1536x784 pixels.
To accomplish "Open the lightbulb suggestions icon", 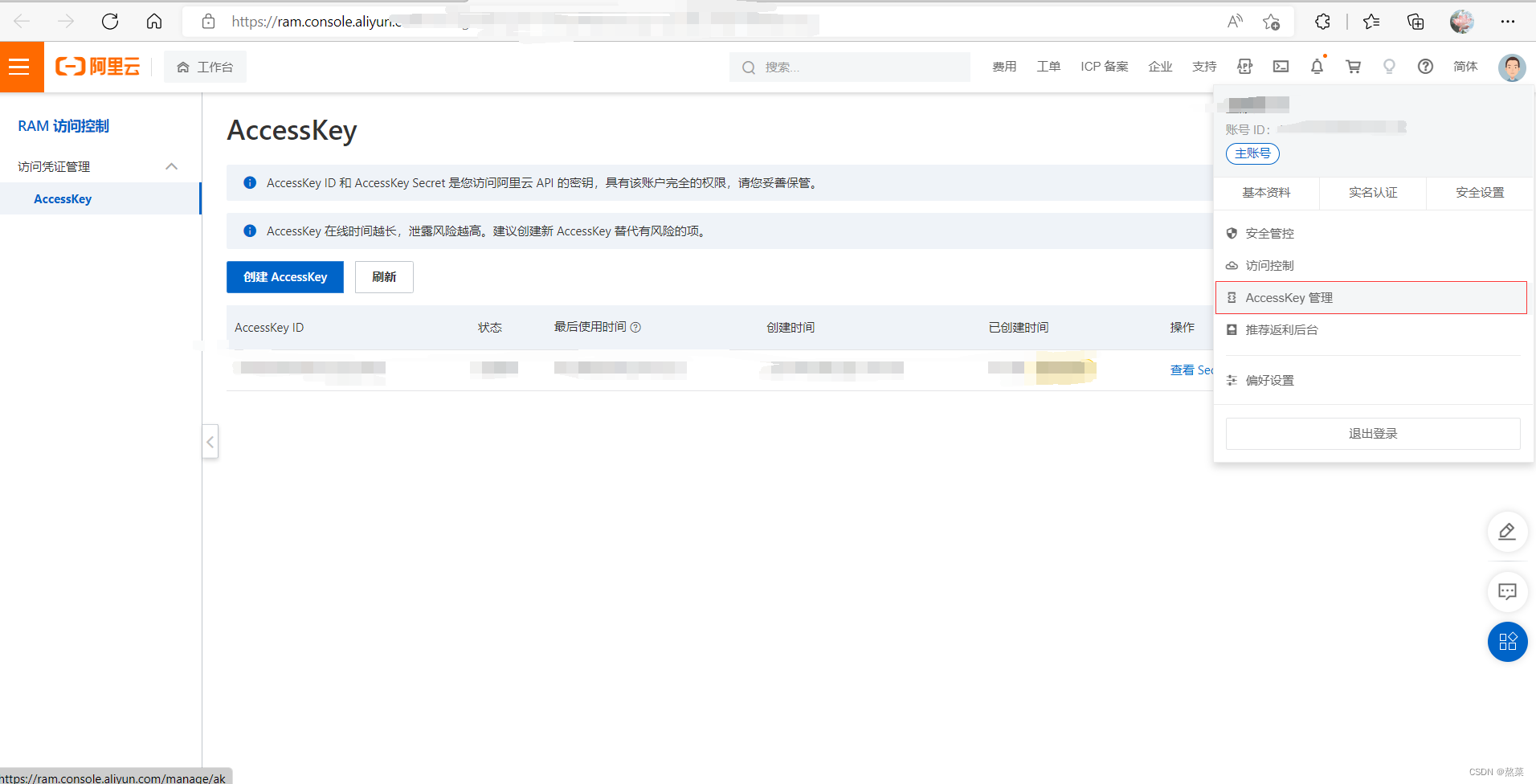I will click(1389, 67).
